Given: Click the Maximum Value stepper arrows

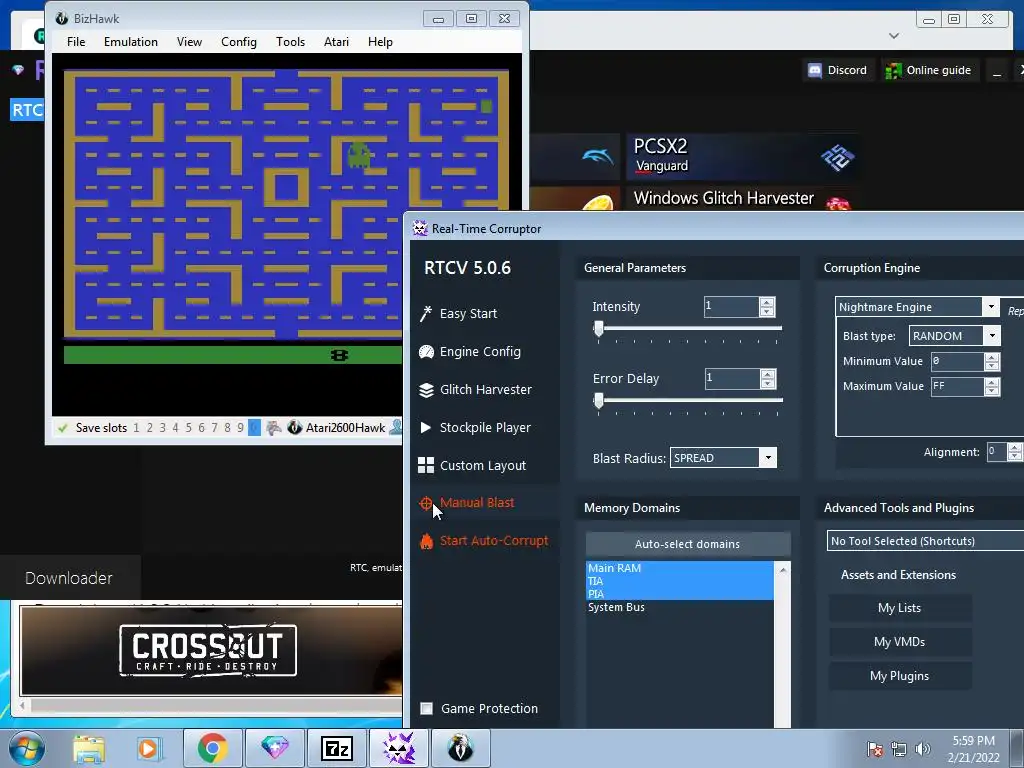Looking at the screenshot, I should click(x=991, y=387).
